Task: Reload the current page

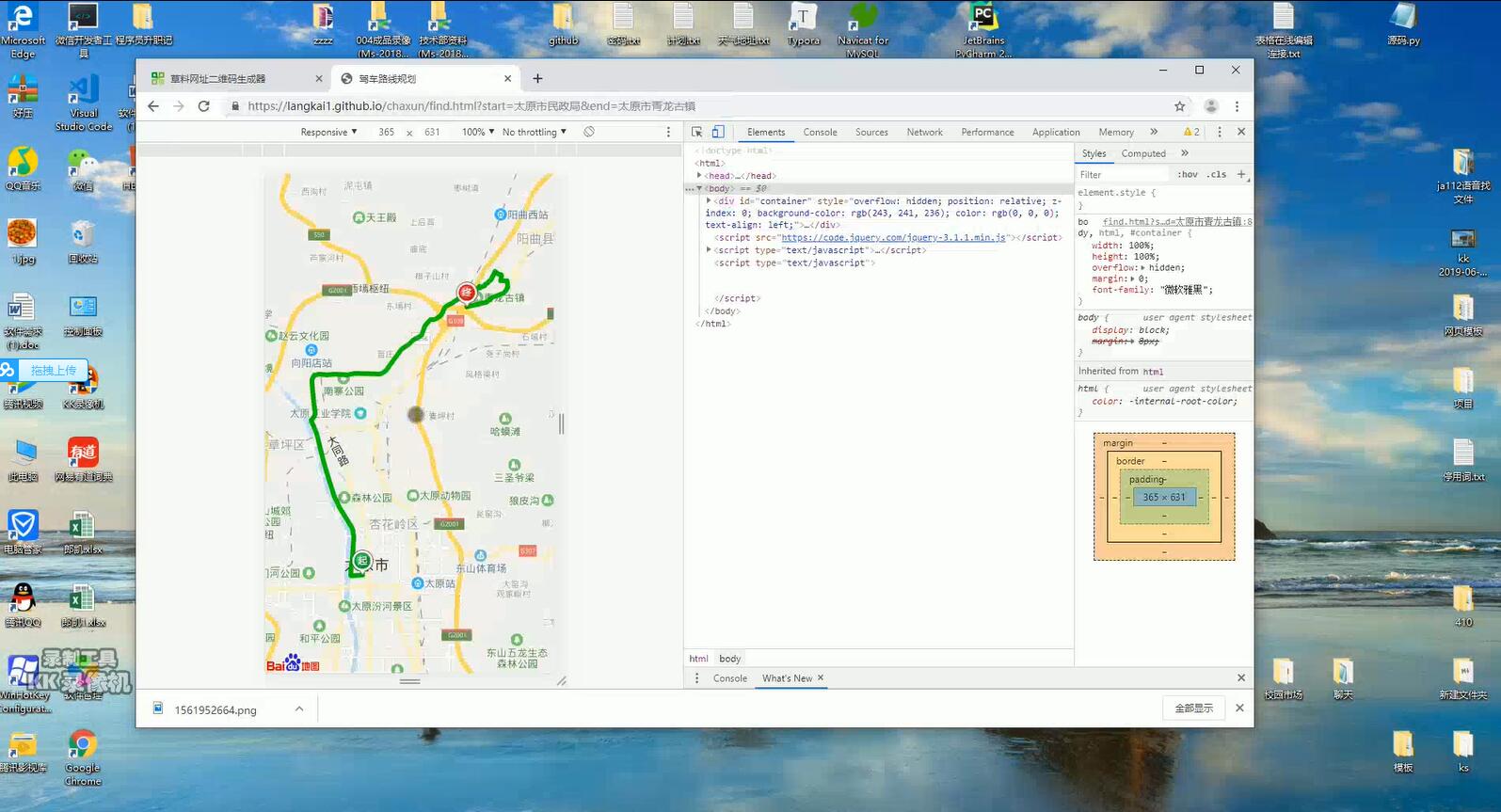Action: pos(203,106)
